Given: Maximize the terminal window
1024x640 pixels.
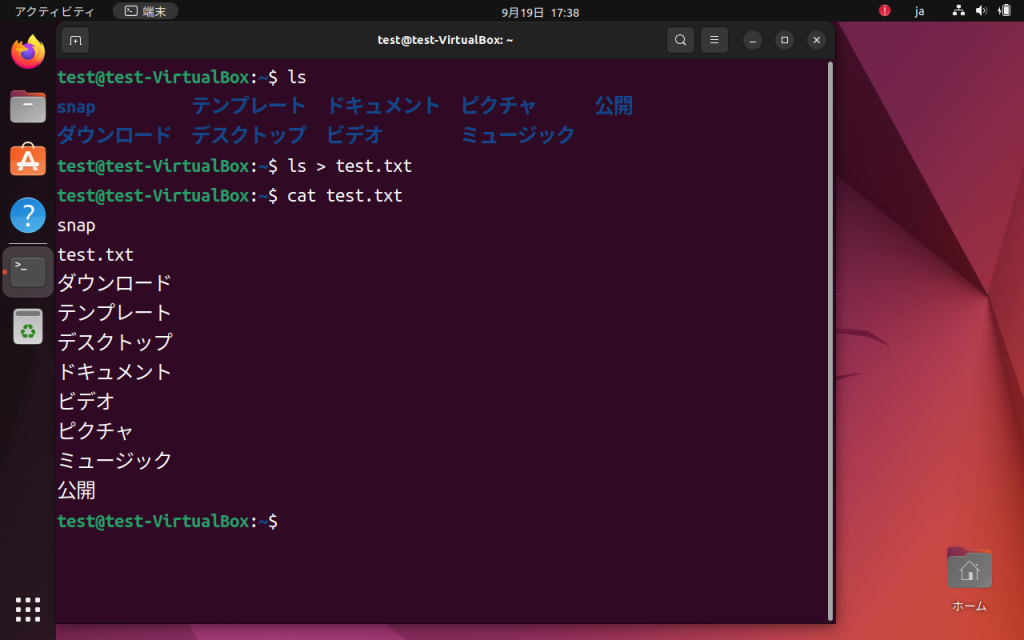Looking at the screenshot, I should click(x=785, y=40).
